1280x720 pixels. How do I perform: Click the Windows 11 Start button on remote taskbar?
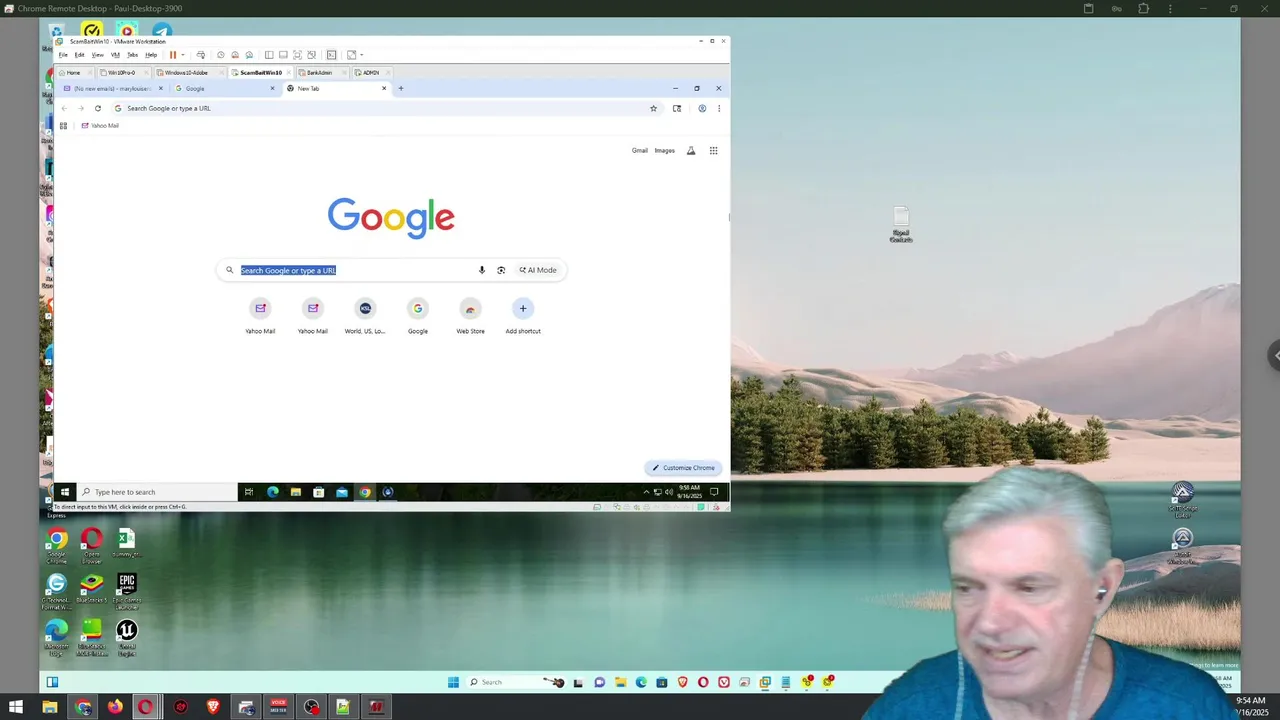point(453,682)
